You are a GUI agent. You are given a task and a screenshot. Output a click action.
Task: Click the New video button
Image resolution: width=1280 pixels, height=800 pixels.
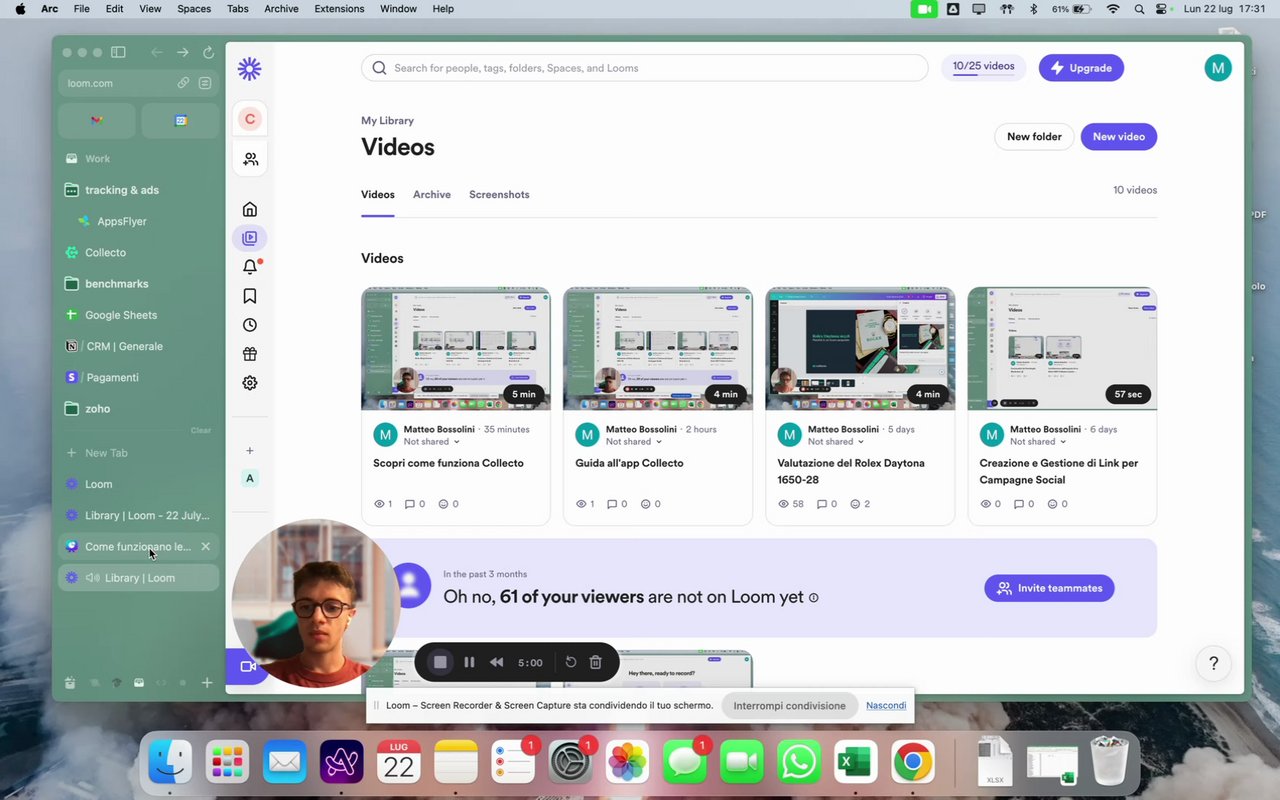(x=1119, y=137)
